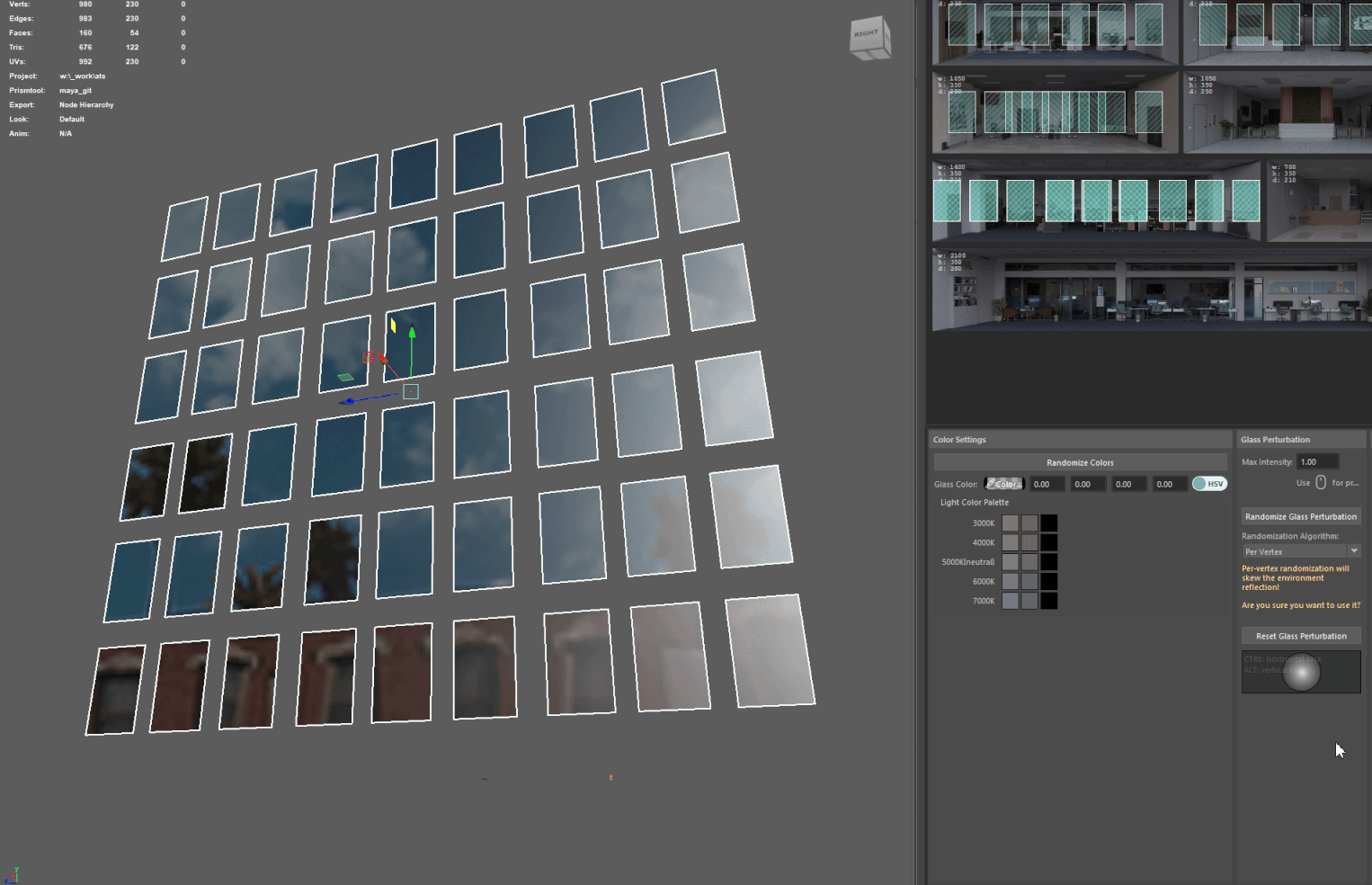Click the Color Settings panel header
The image size is (1372, 885).
[1080, 440]
